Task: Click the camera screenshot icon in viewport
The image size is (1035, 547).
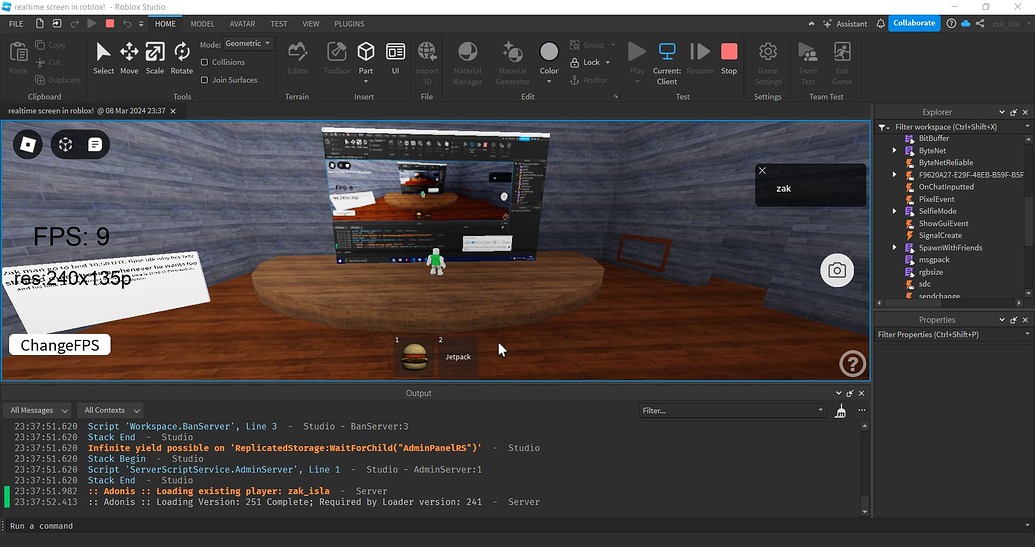Action: tap(837, 270)
